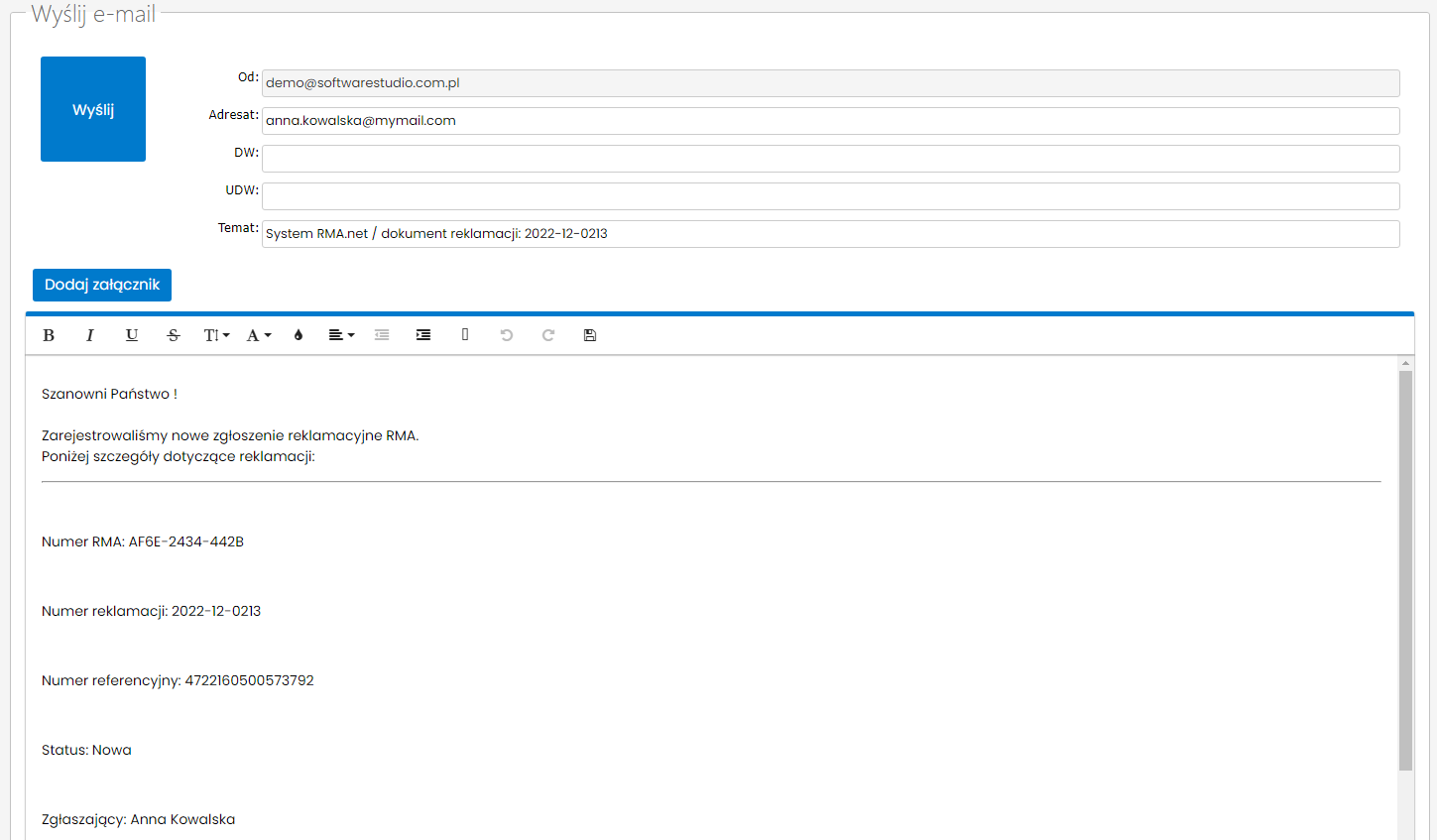Click the "Status: Nowa" line
This screenshot has height=840, width=1437.
pos(86,750)
